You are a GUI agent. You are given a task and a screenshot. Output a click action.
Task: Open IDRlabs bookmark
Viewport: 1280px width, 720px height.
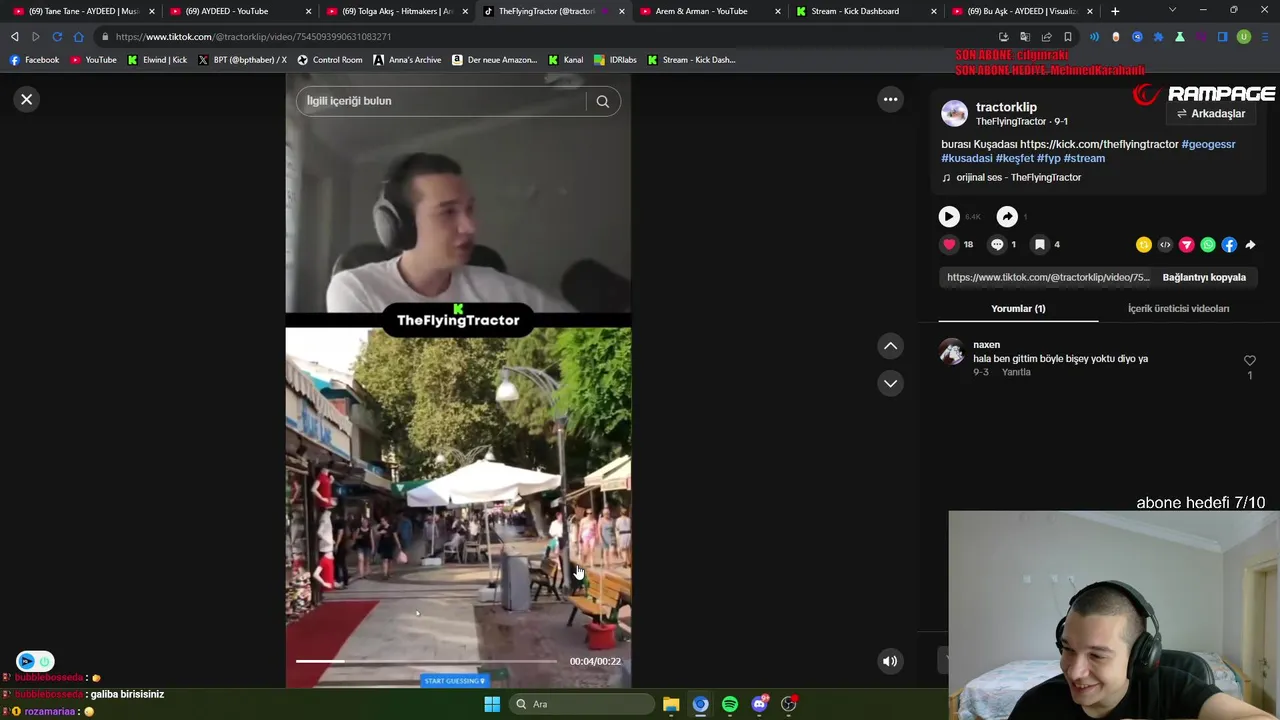click(614, 60)
